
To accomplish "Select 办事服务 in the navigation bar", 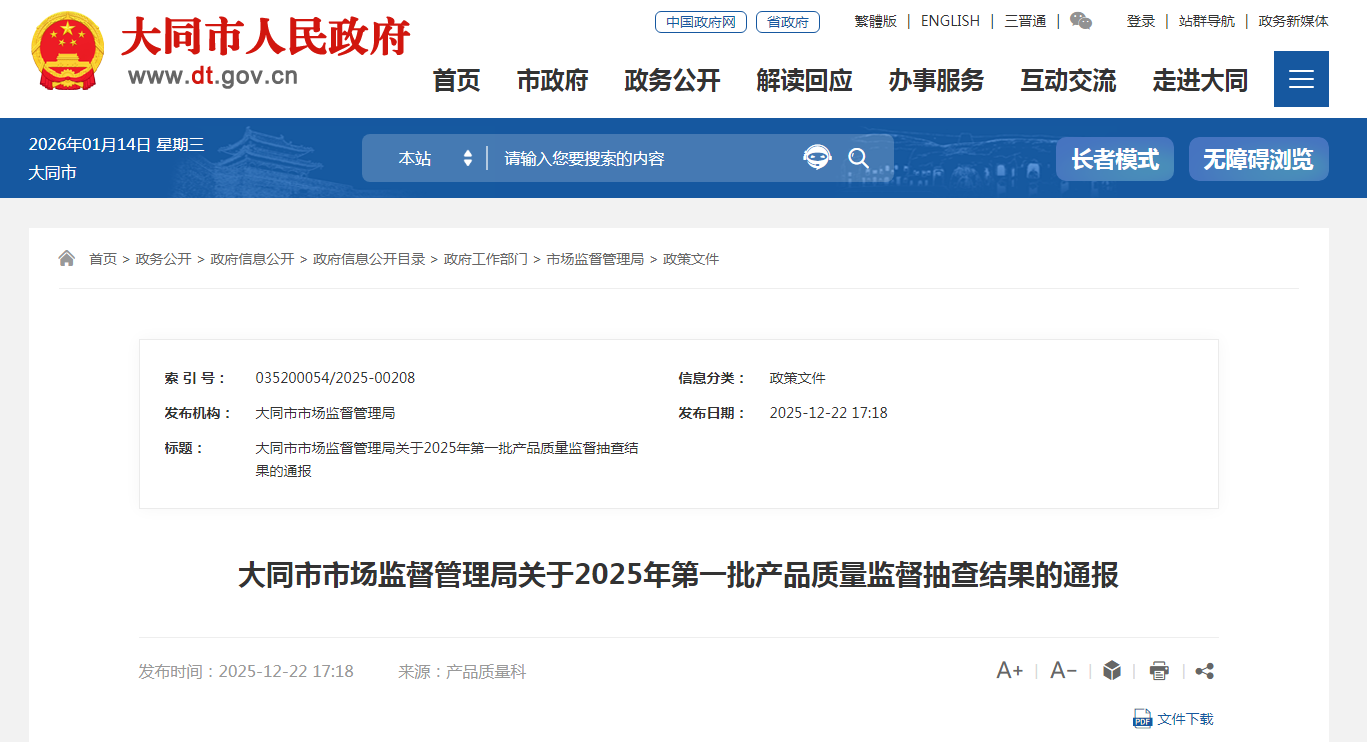I will [936, 80].
